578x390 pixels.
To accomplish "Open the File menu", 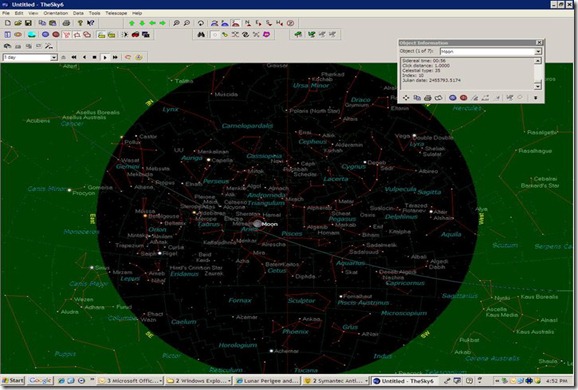I will [x=6, y=13].
